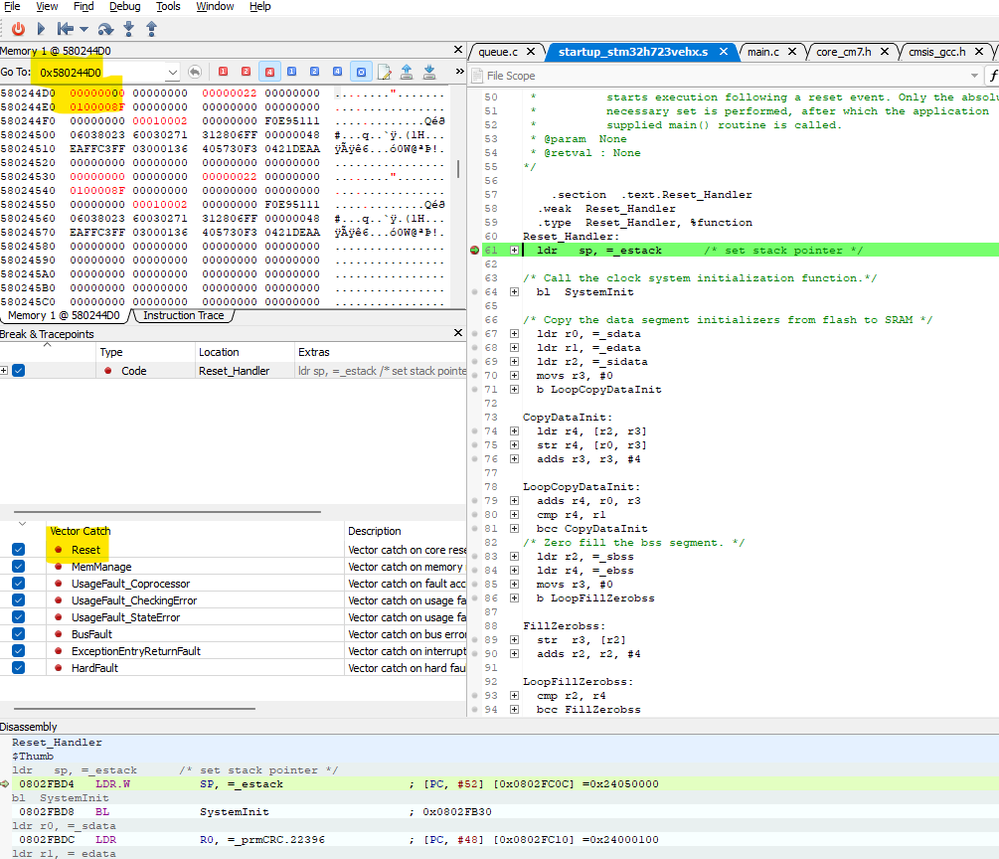Show more memory toolbar items
The image size is (999, 859).
pyautogui.click(x=459, y=71)
